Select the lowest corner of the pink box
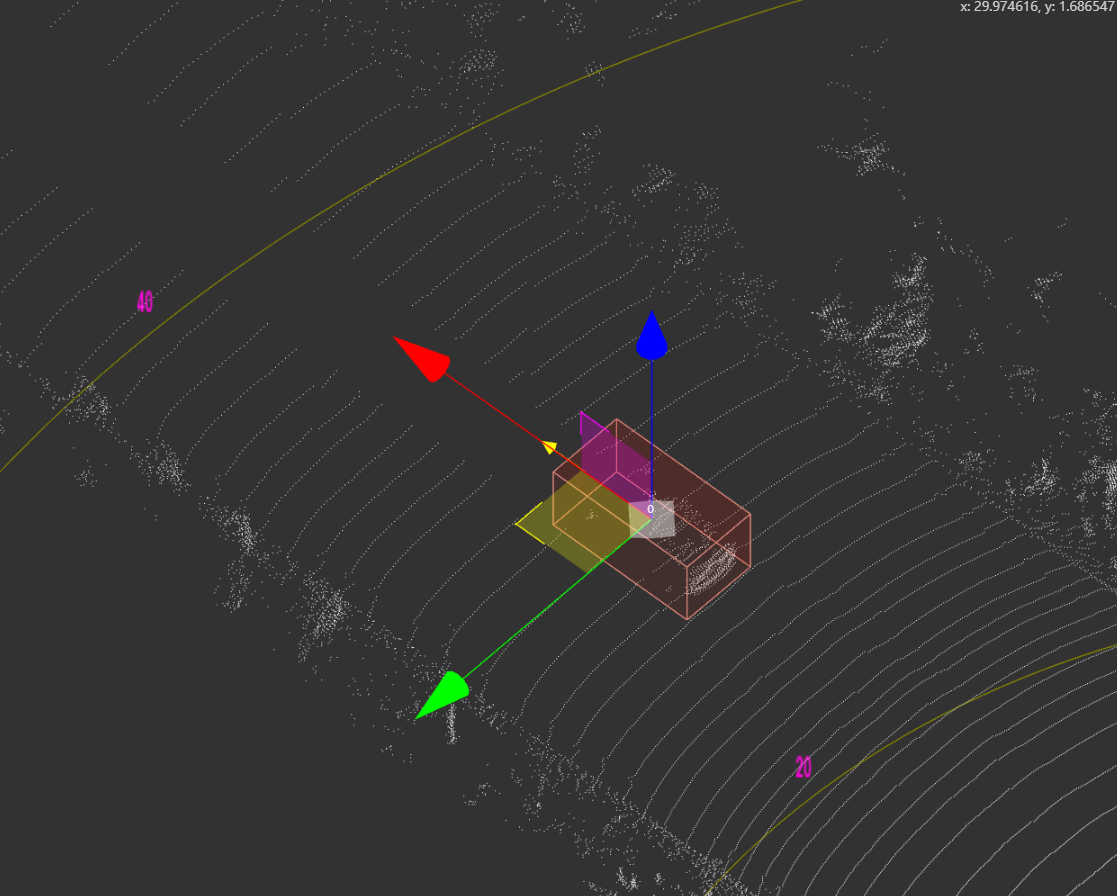Screen dimensions: 1117x896 point(688,619)
